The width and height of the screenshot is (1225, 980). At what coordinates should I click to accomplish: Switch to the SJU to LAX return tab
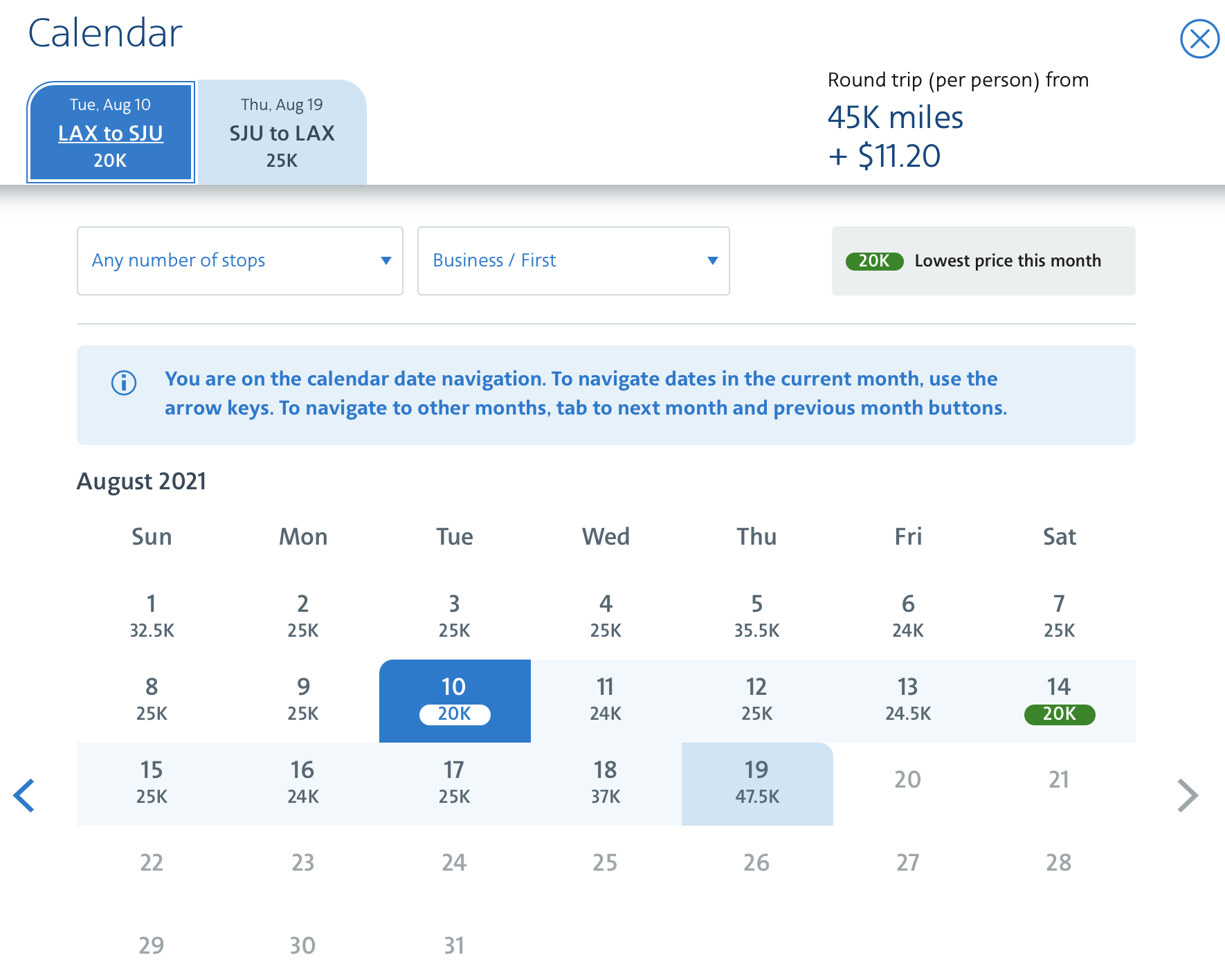click(x=281, y=132)
